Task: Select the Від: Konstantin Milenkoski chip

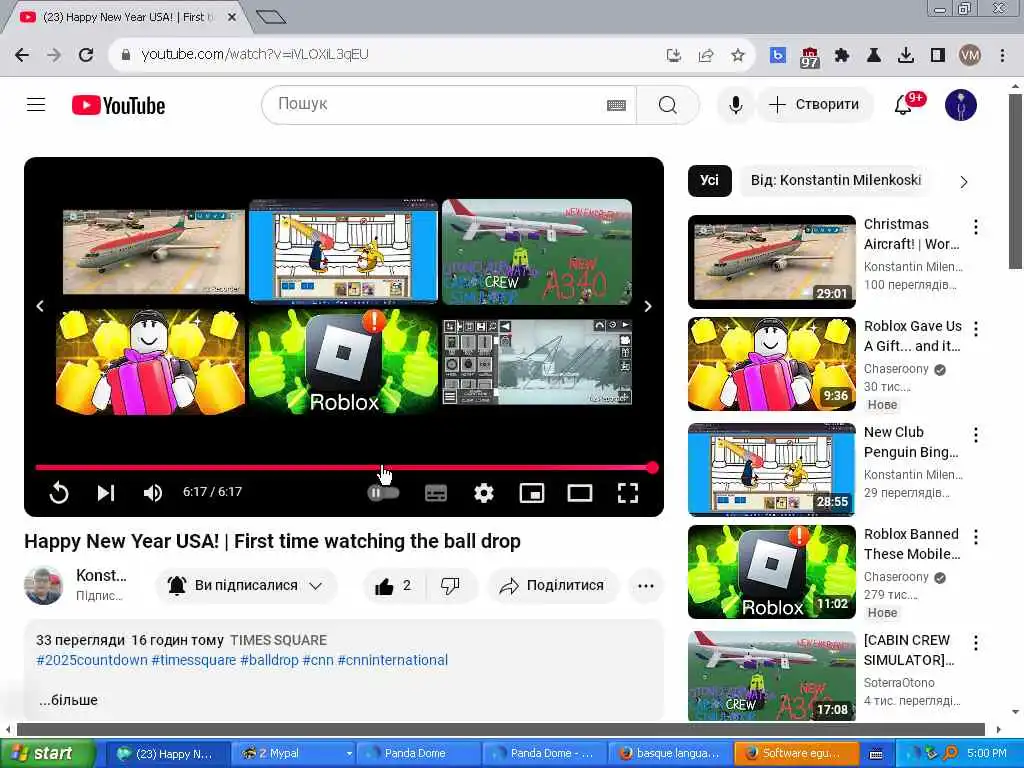Action: click(835, 180)
